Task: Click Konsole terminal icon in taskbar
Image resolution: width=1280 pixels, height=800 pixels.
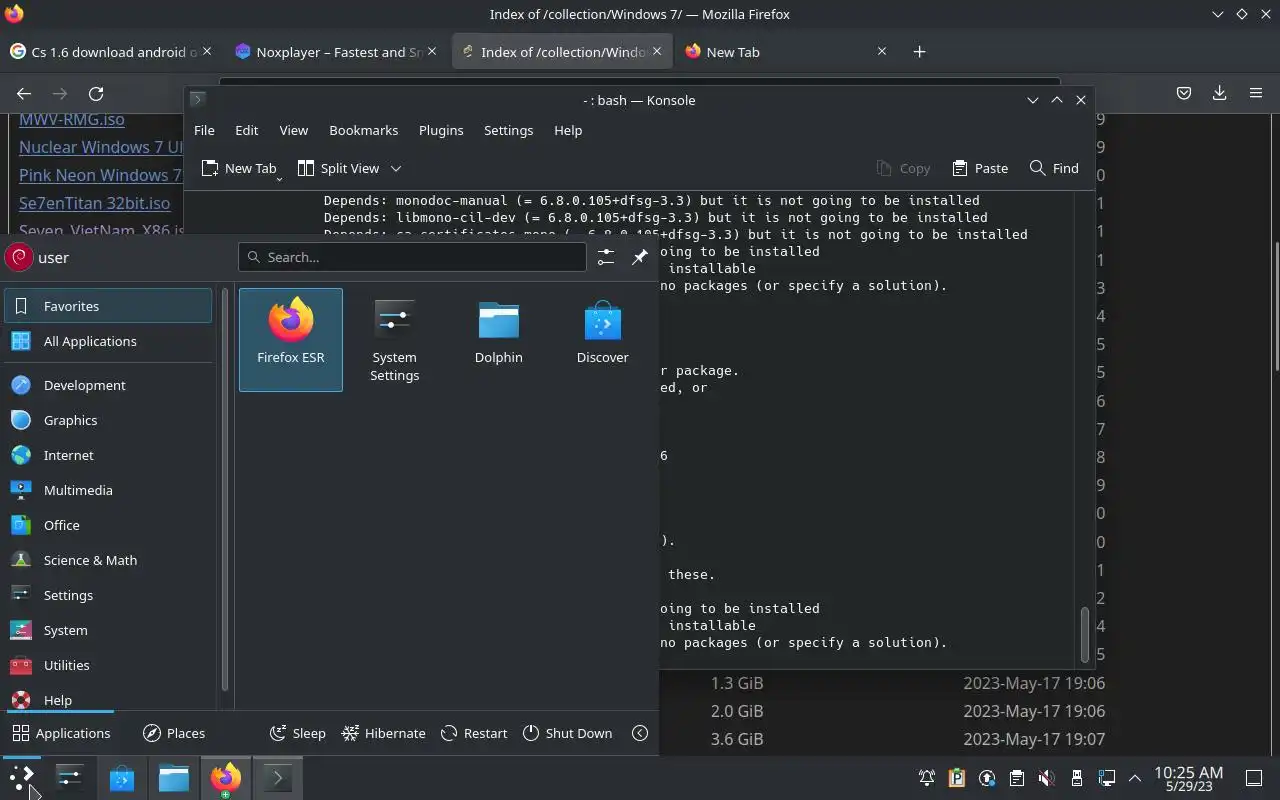Action: click(277, 777)
